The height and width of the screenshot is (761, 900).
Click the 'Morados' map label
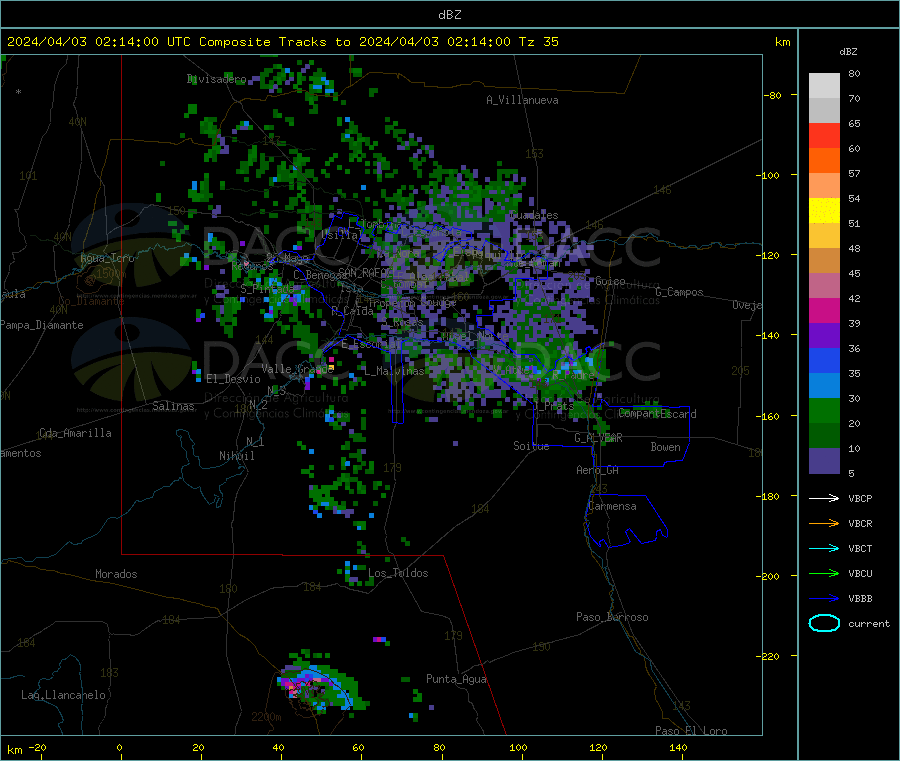click(116, 574)
